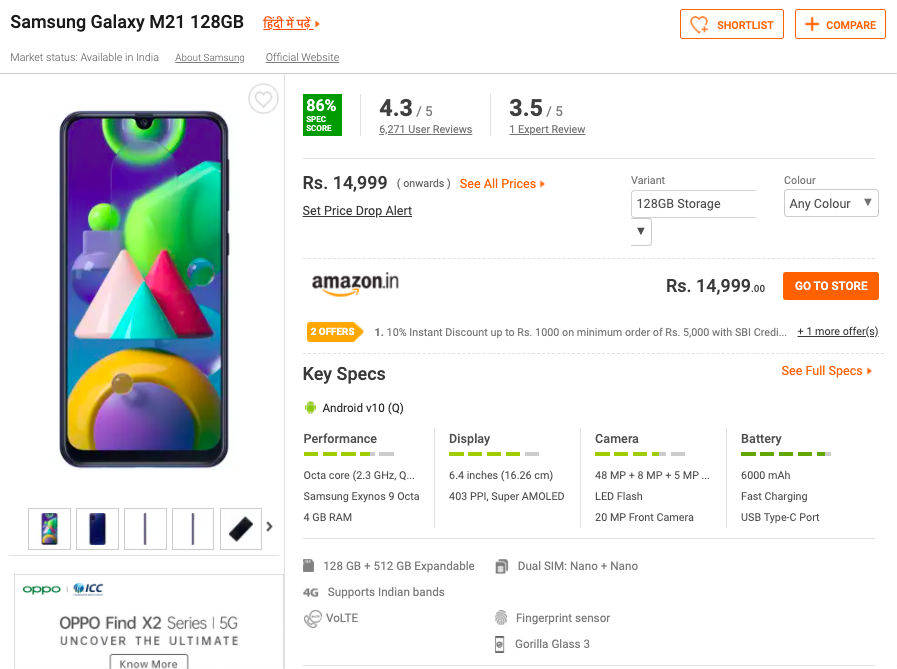Click the fingerprint sensor icon
Image resolution: width=897 pixels, height=669 pixels.
(x=501, y=618)
